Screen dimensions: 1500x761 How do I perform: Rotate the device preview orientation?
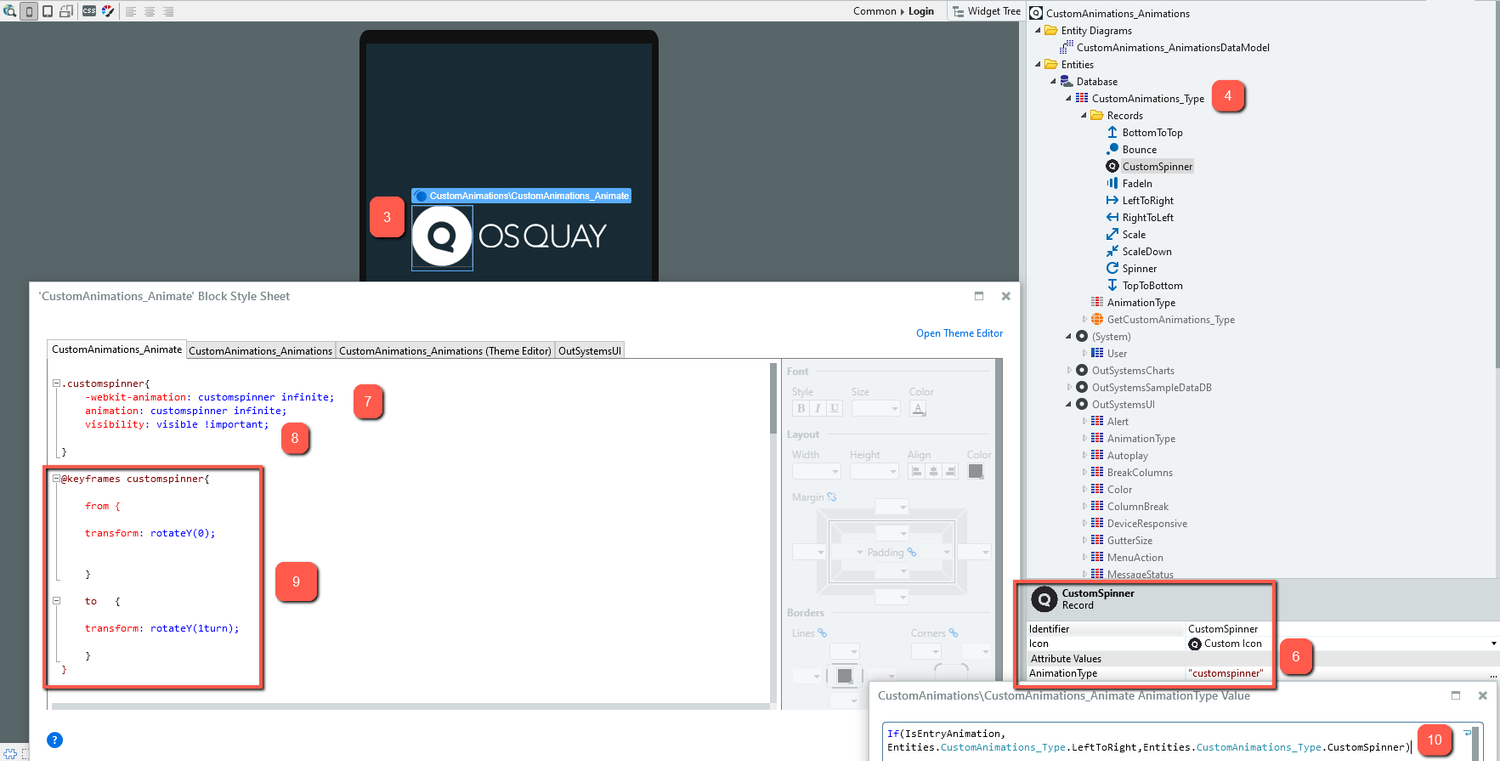(x=66, y=10)
